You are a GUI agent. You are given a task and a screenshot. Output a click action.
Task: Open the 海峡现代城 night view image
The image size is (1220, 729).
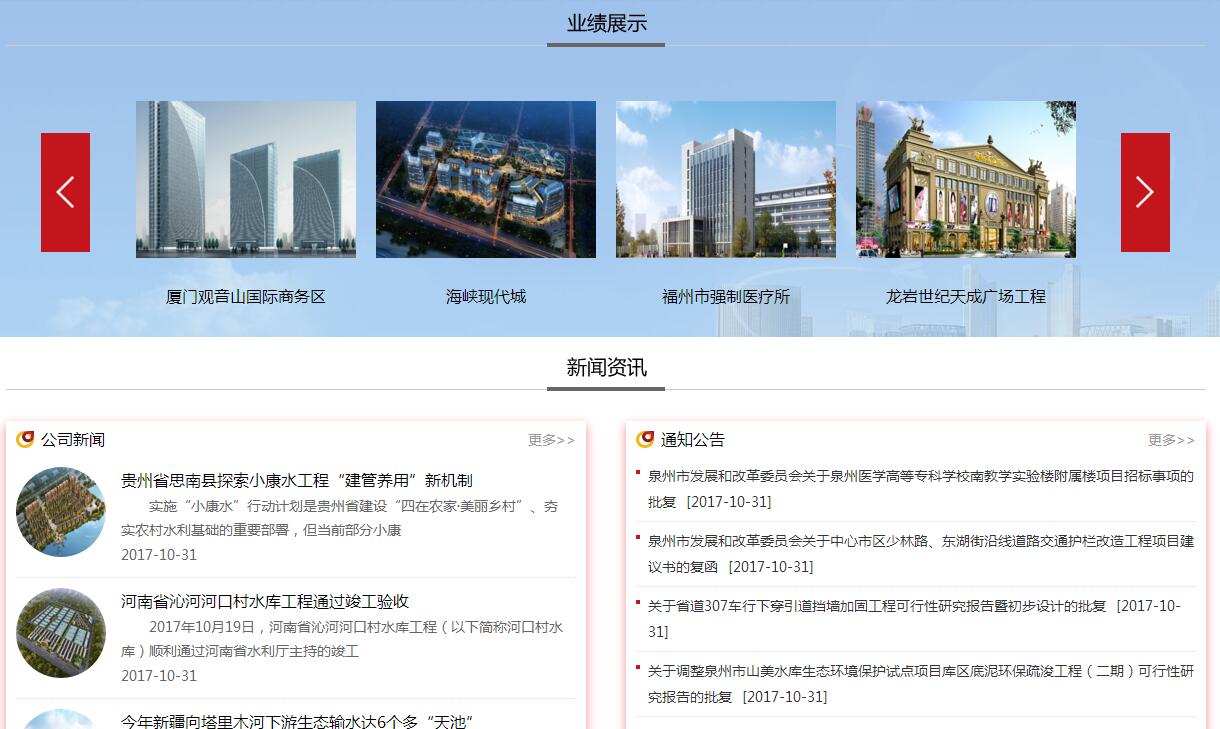pos(485,179)
